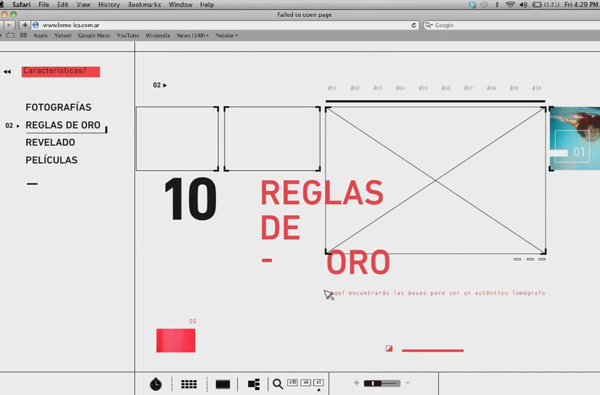
Task: Expand the News (148) bookmark dropdown
Action: 193,35
